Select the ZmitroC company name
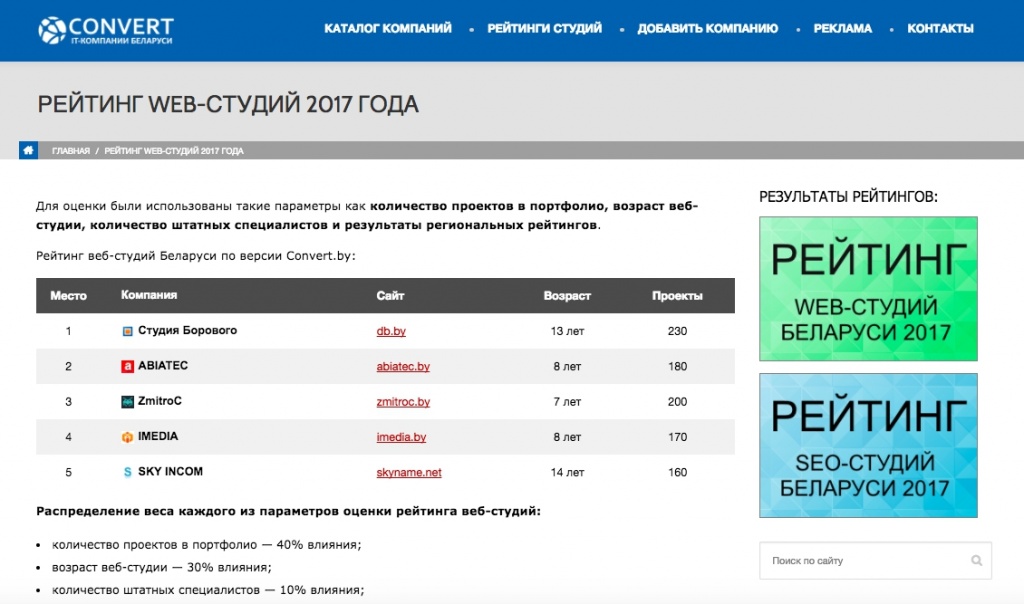The image size is (1024, 604). pyautogui.click(x=160, y=401)
